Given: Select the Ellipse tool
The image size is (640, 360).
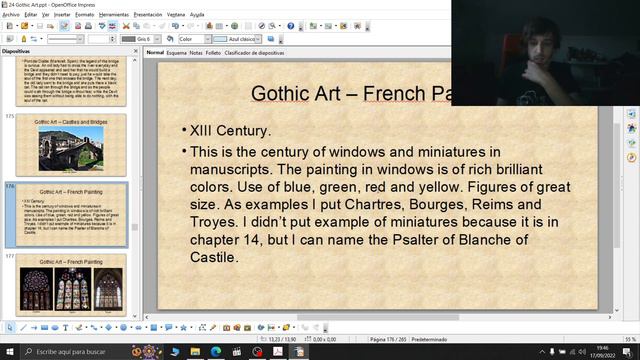Looking at the screenshot, I should (55, 327).
